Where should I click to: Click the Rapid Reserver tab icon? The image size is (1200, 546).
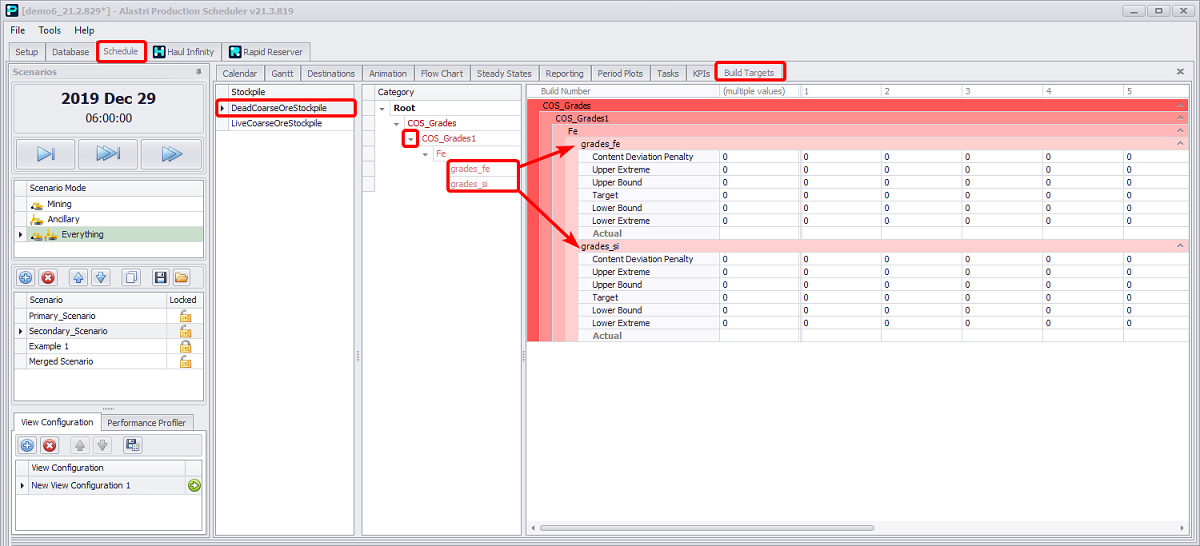235,52
